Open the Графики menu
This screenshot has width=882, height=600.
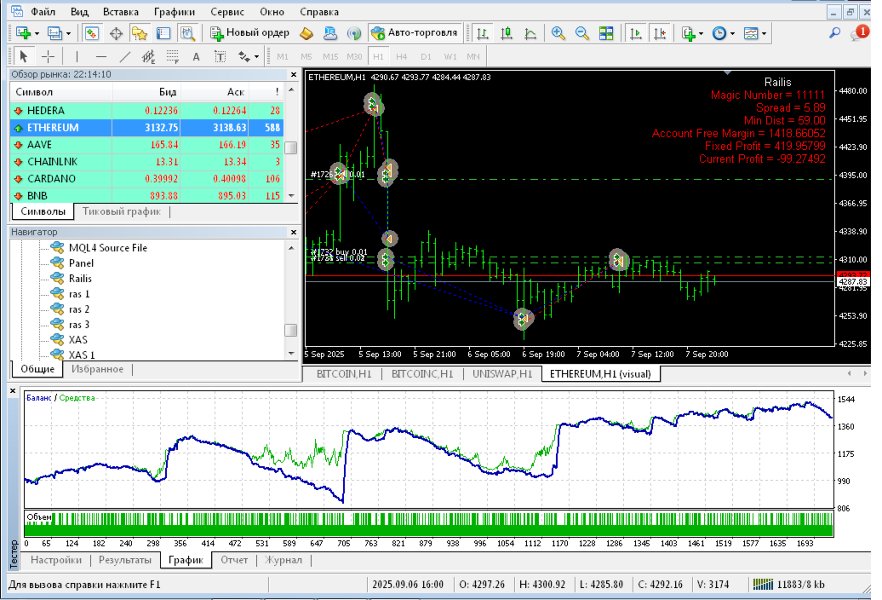[175, 12]
